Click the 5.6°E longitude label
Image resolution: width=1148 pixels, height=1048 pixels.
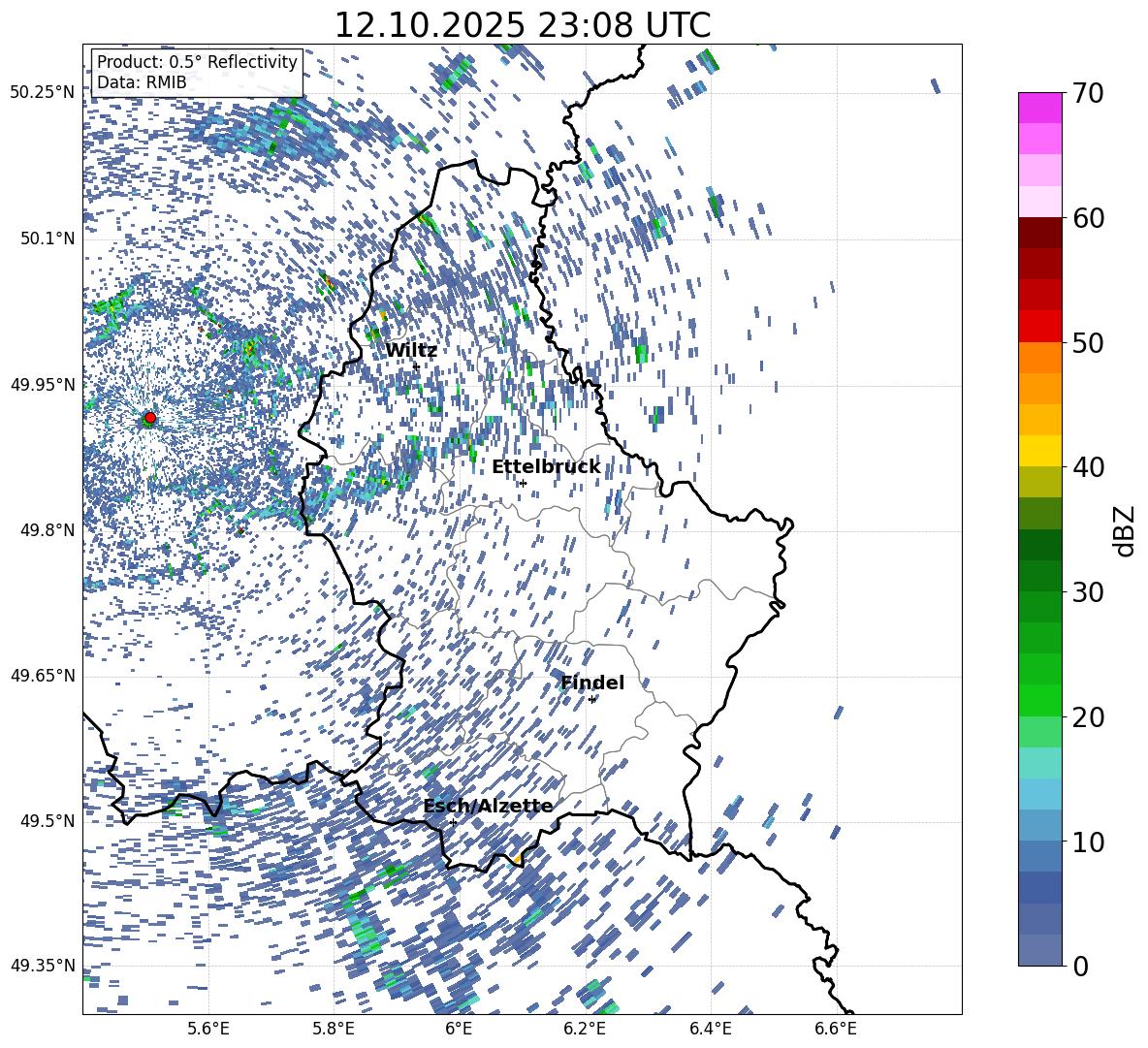[208, 1029]
